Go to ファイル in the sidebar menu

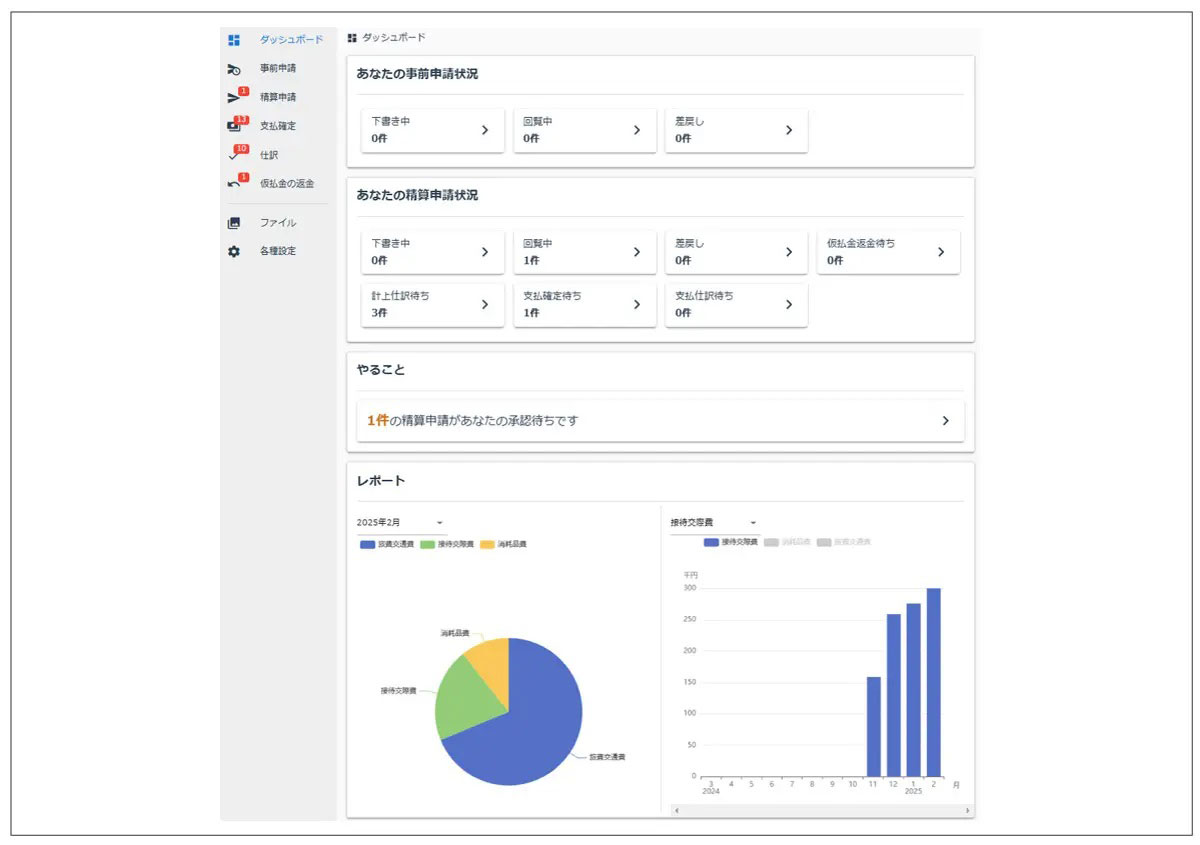click(278, 223)
